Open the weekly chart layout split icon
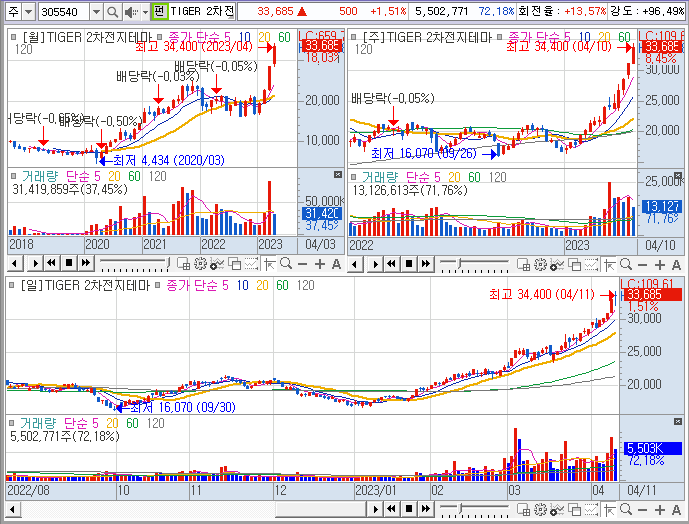The width and height of the screenshot is (689, 524). click(x=523, y=264)
